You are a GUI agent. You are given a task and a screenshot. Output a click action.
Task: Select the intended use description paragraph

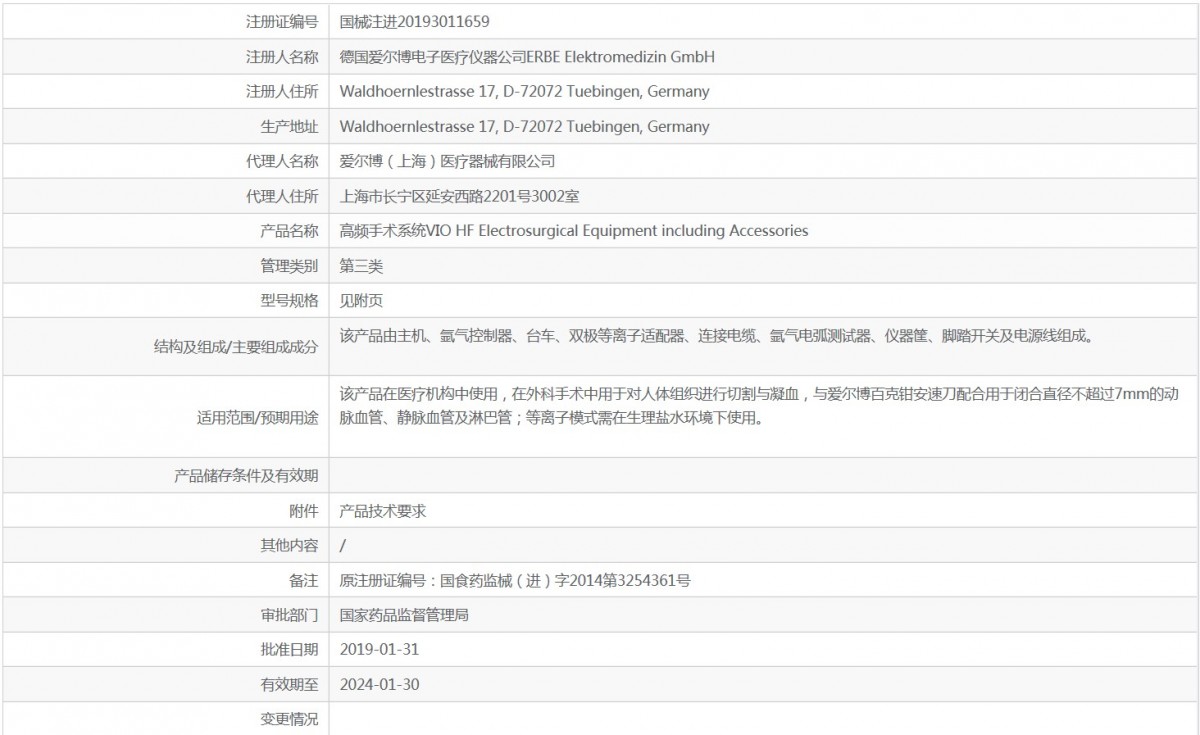point(761,406)
